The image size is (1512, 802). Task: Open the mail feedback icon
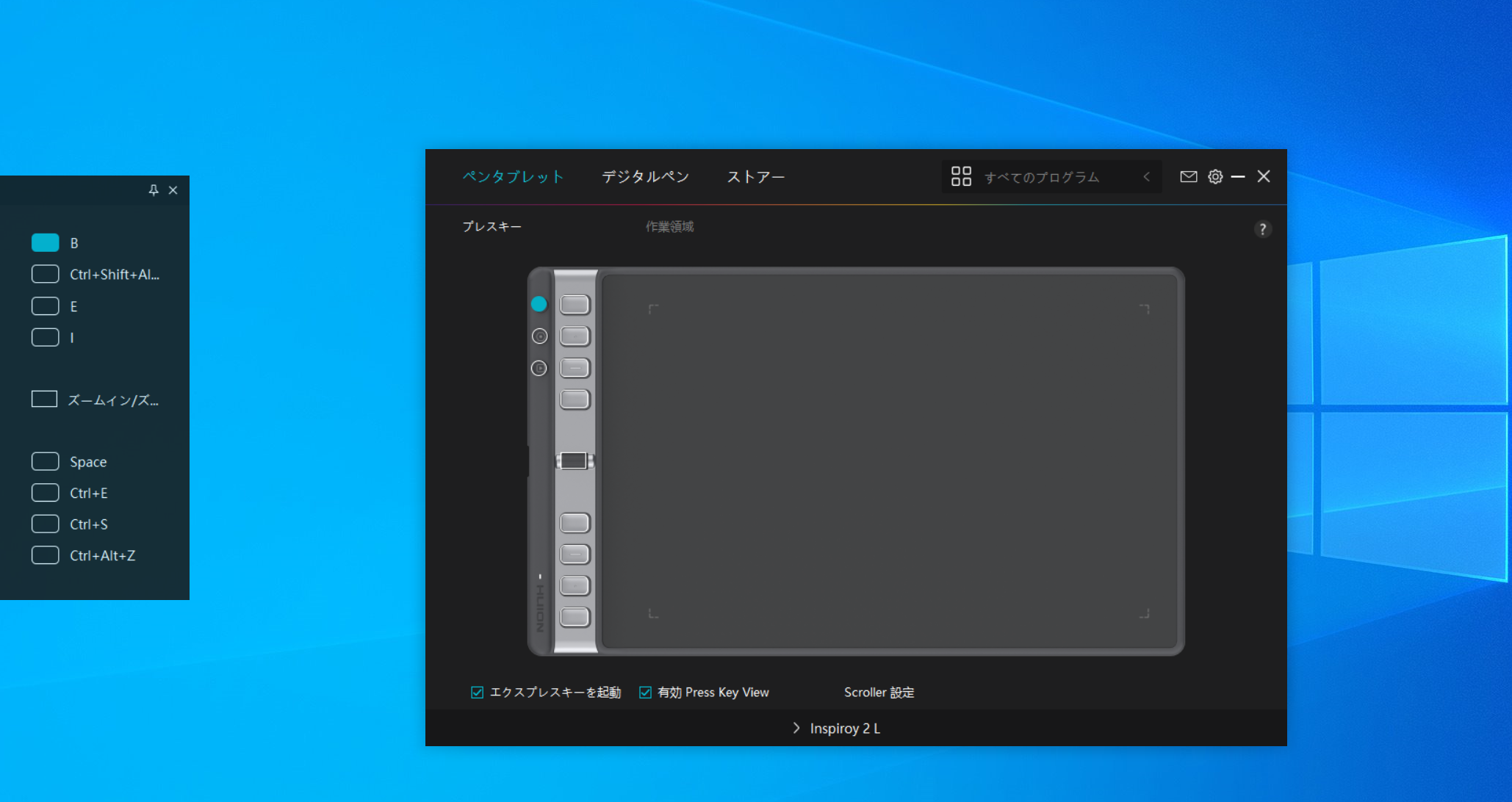1188,176
